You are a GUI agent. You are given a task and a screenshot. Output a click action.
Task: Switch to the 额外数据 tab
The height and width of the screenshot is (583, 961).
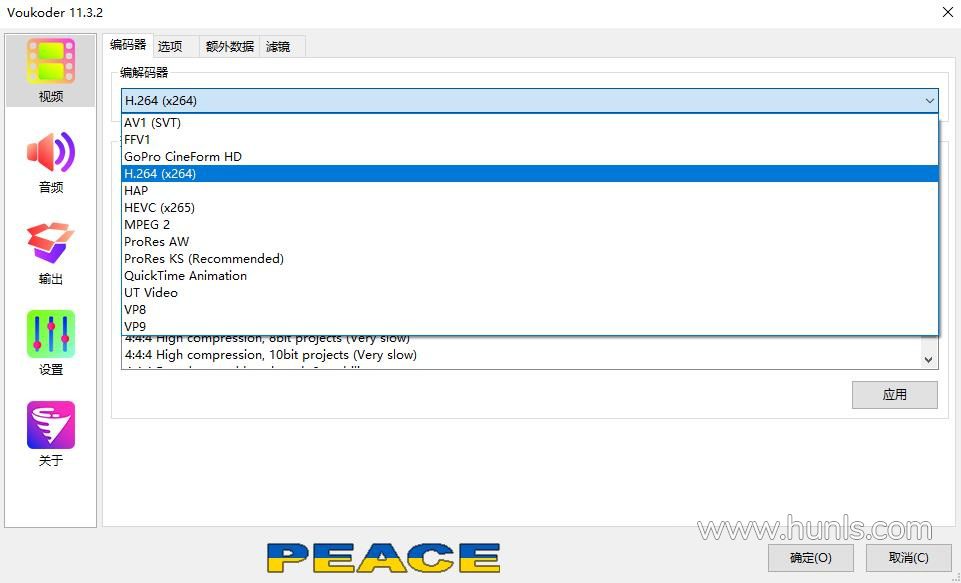[230, 47]
